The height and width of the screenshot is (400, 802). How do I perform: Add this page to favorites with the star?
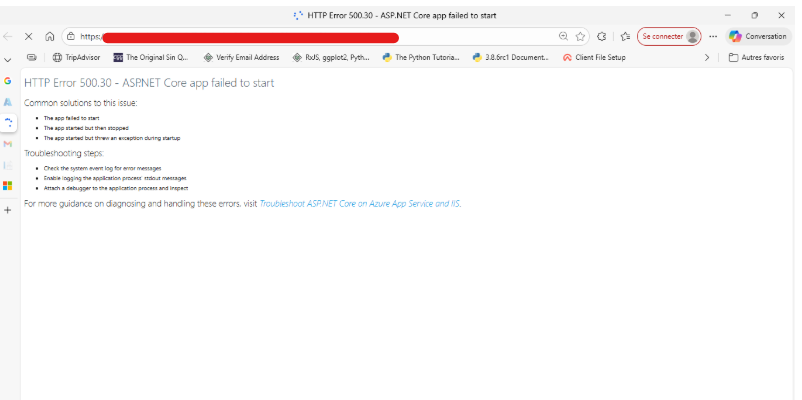580,36
